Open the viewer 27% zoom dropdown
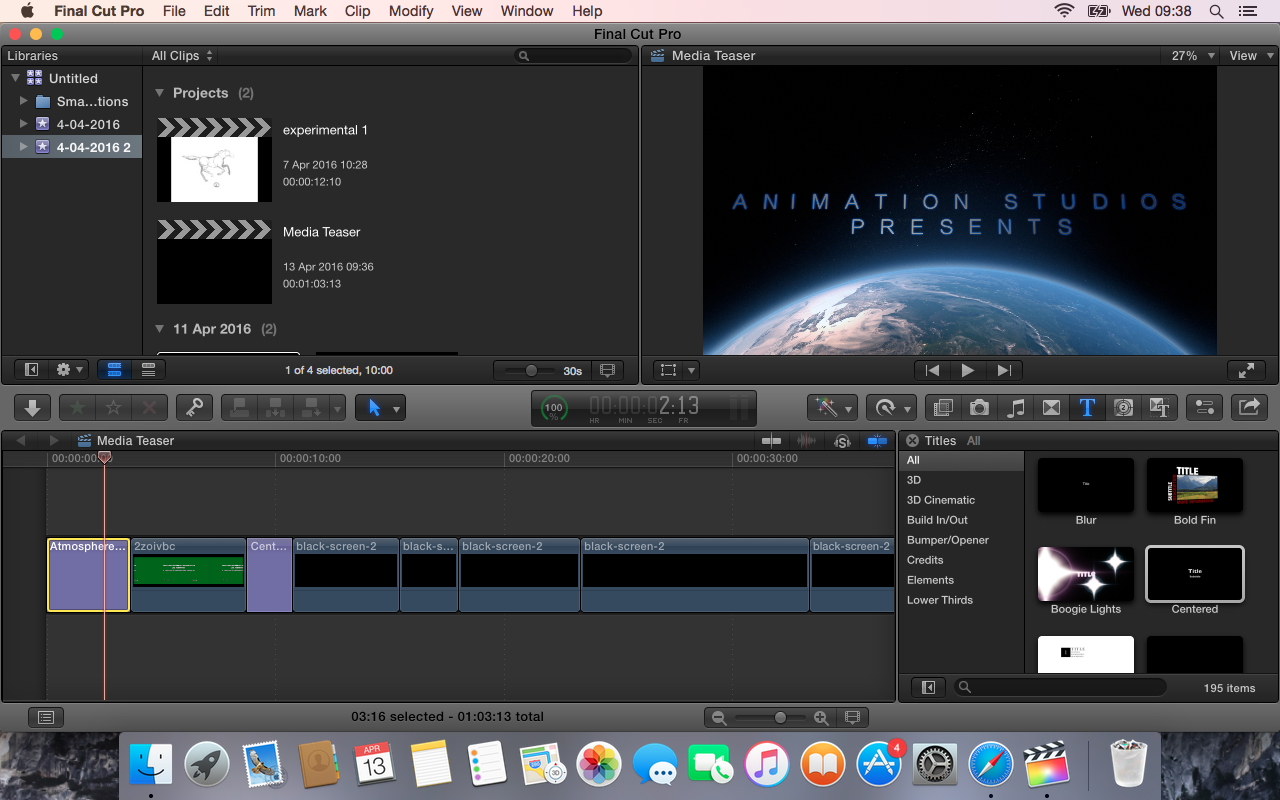Viewport: 1280px width, 800px height. [1193, 56]
